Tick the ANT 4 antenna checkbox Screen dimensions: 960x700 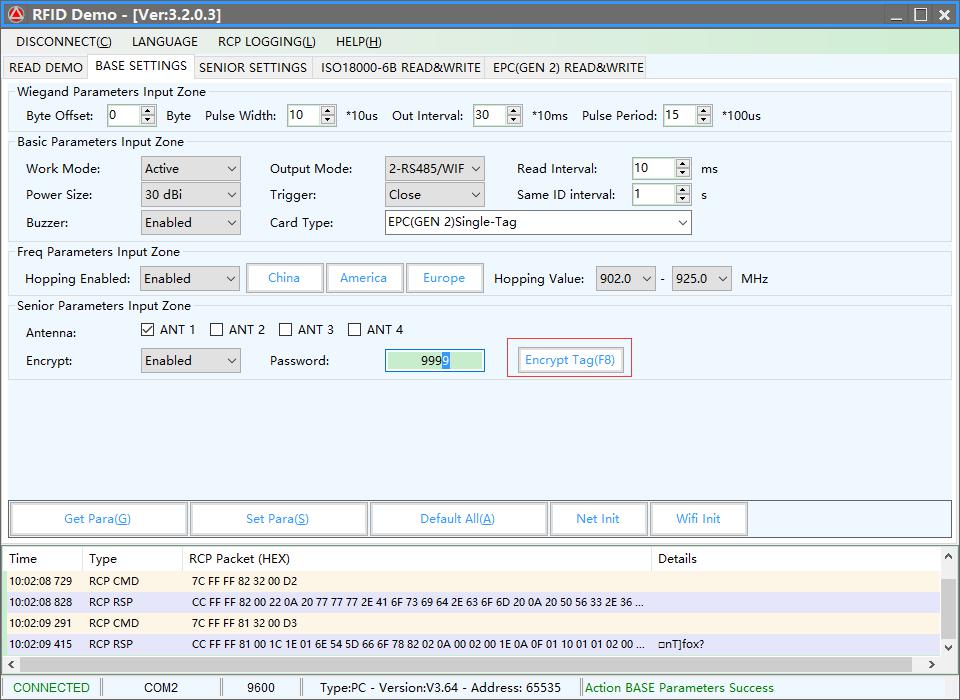coord(355,330)
